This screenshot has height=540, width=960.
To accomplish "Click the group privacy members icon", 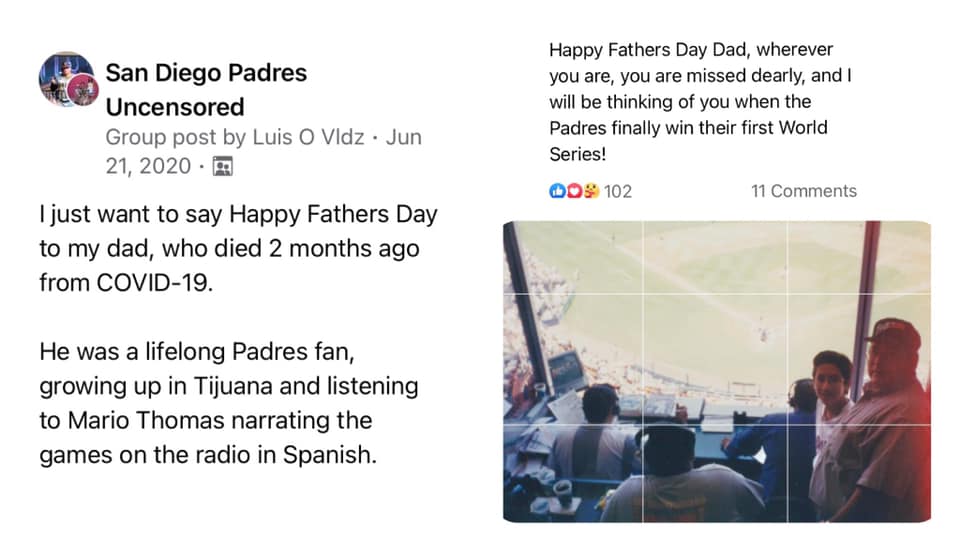I will point(223,166).
